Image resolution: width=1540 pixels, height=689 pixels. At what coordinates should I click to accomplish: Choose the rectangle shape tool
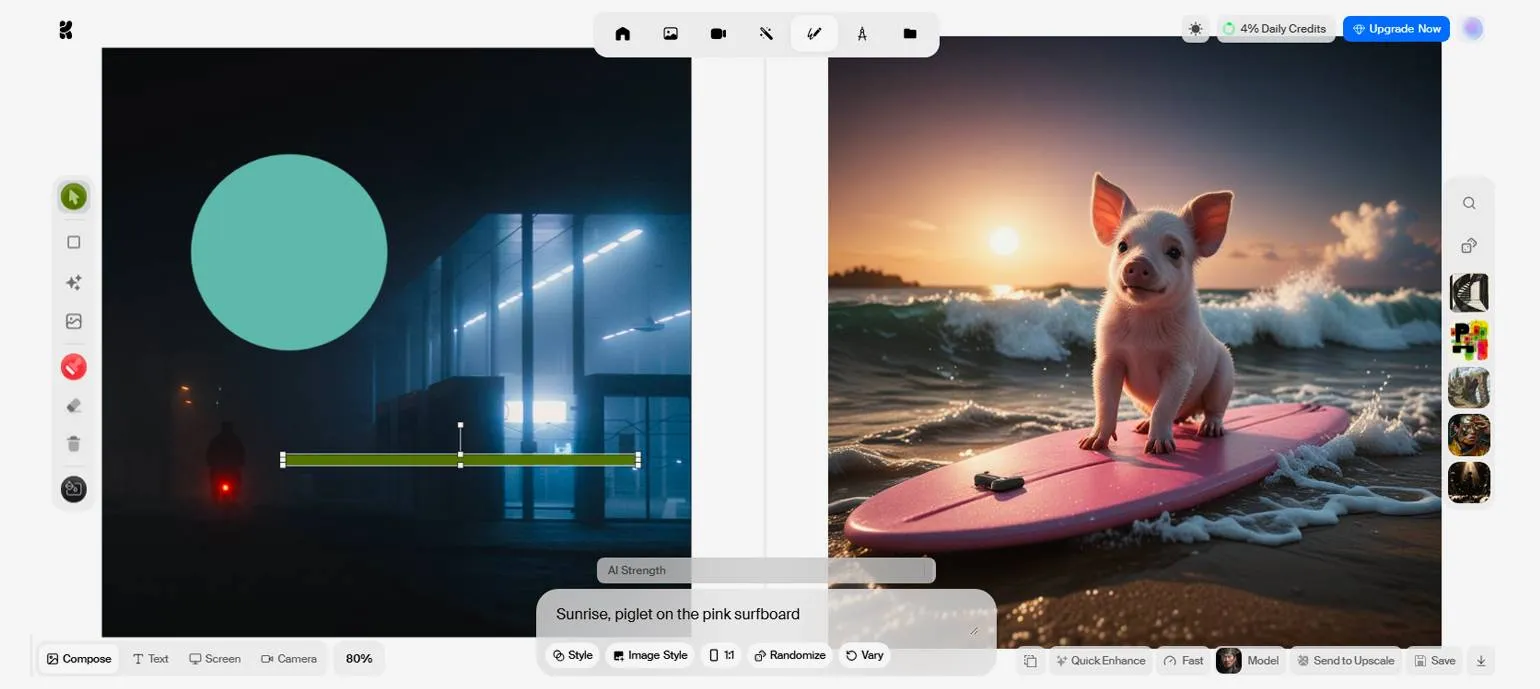coord(73,242)
